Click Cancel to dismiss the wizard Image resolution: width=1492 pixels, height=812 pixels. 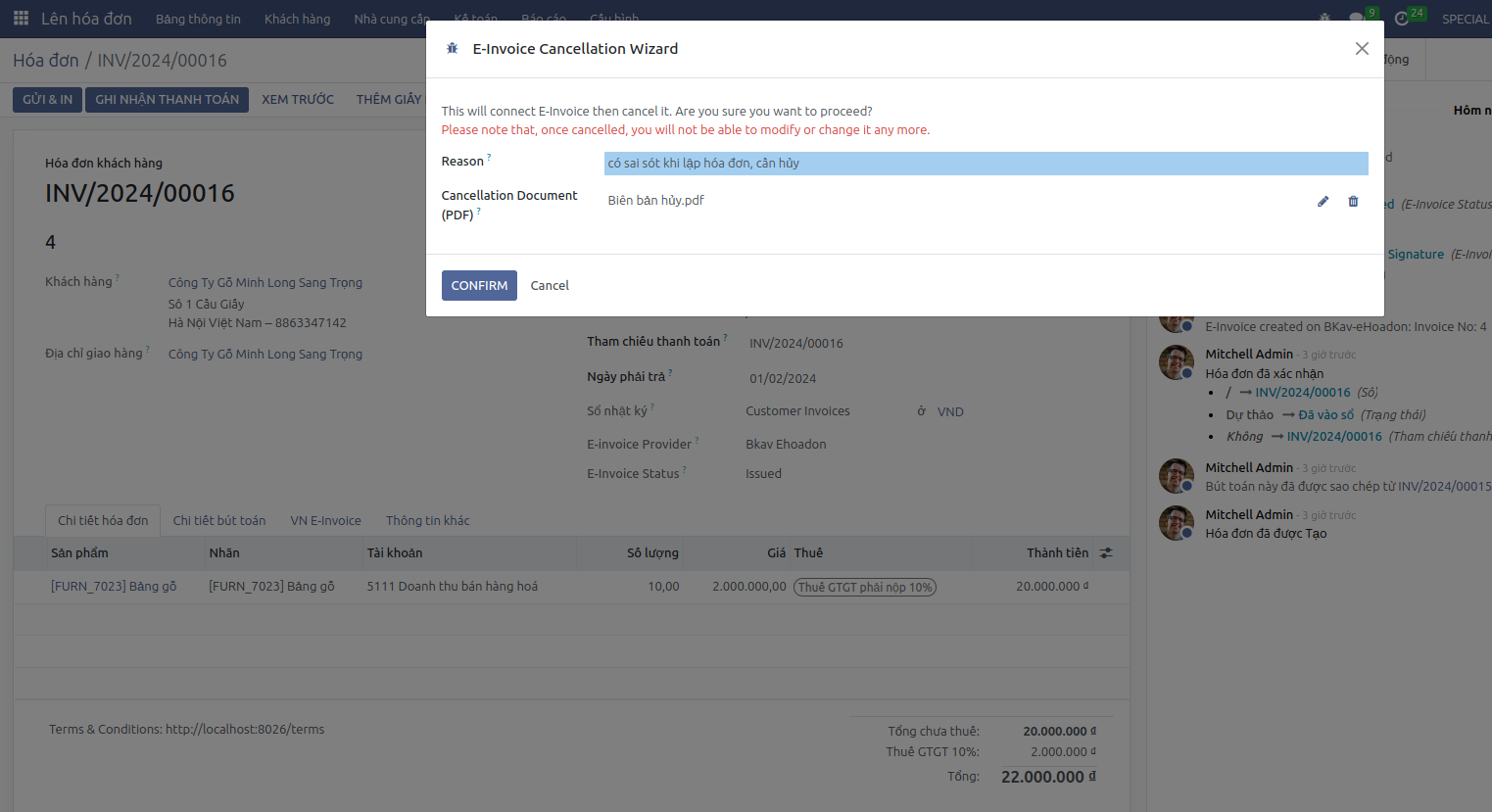[549, 285]
